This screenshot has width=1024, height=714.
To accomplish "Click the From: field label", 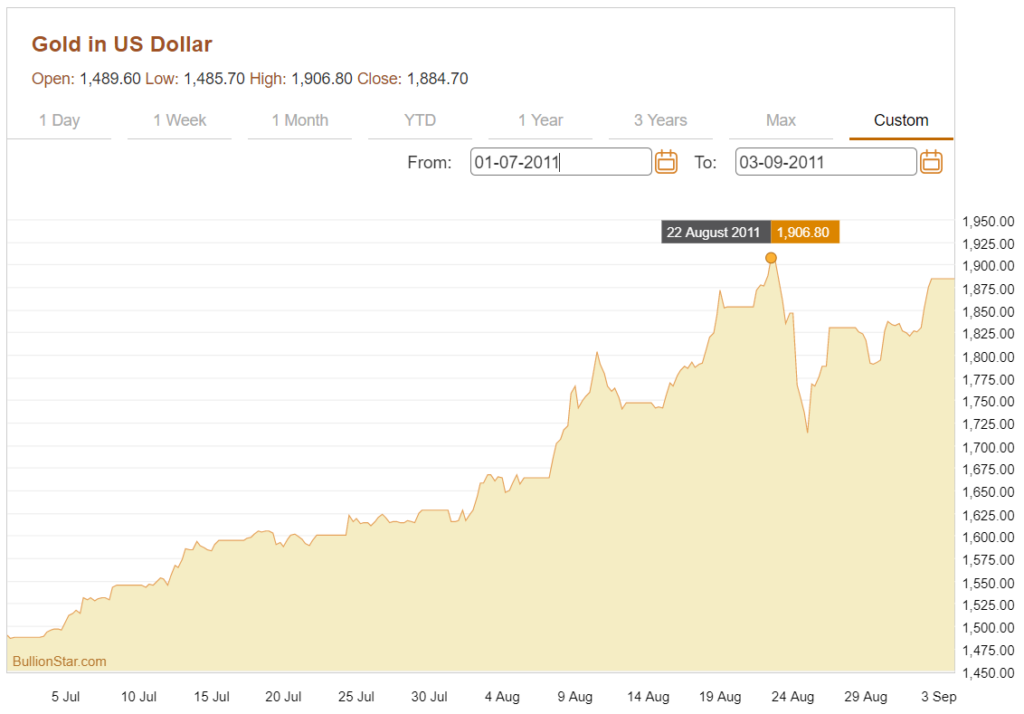I will [429, 162].
